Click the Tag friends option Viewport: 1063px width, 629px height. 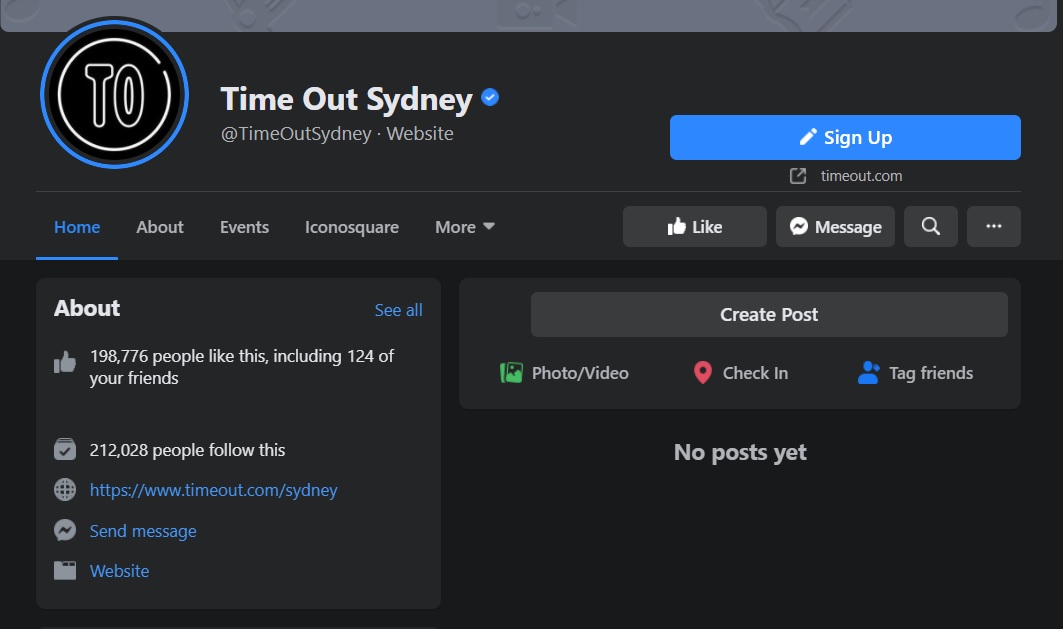click(915, 373)
